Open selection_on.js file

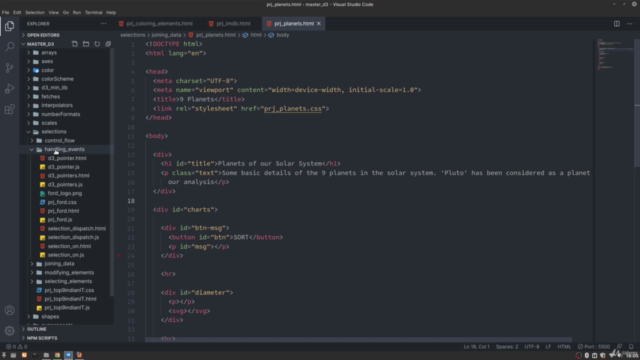coord(66,255)
